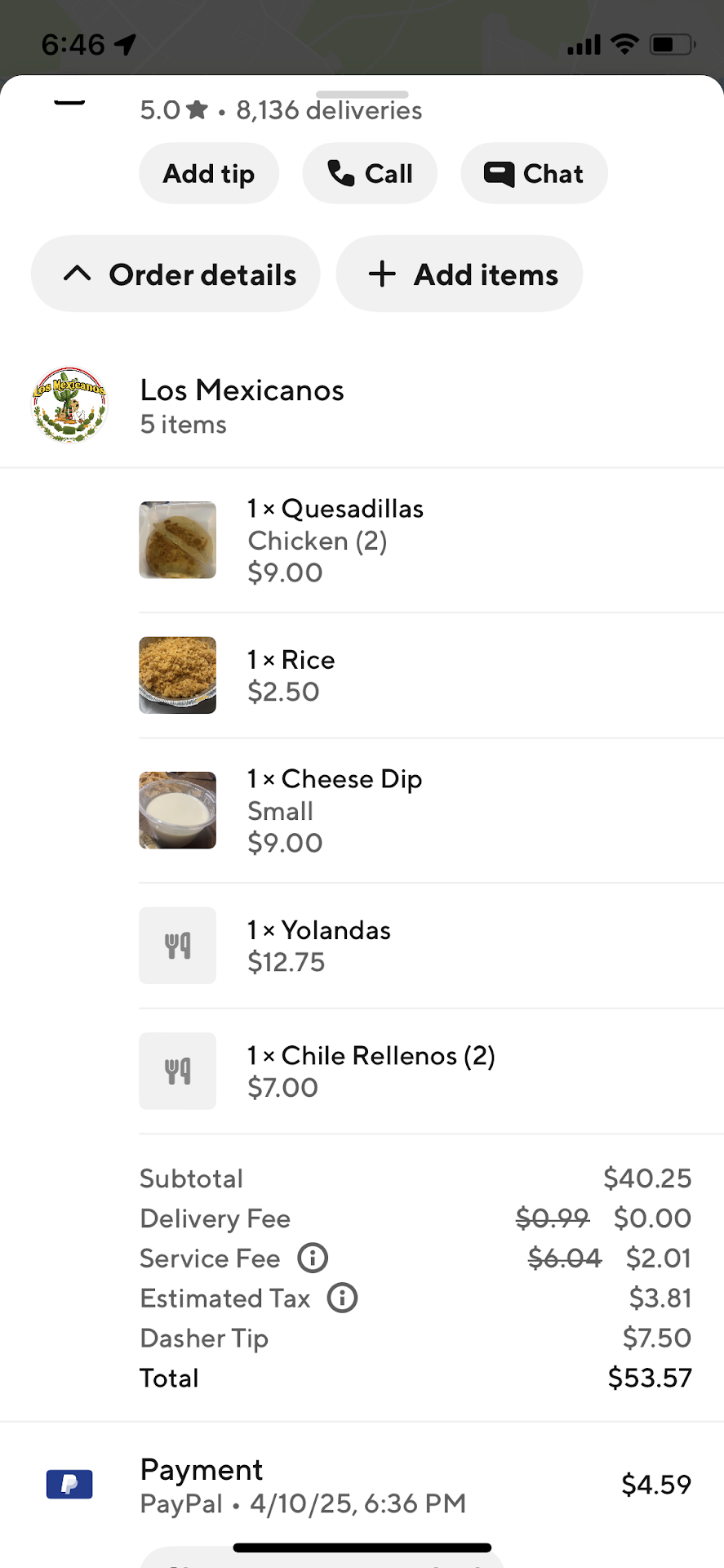
Task: Tap the location arrow in status bar
Action: (125, 44)
